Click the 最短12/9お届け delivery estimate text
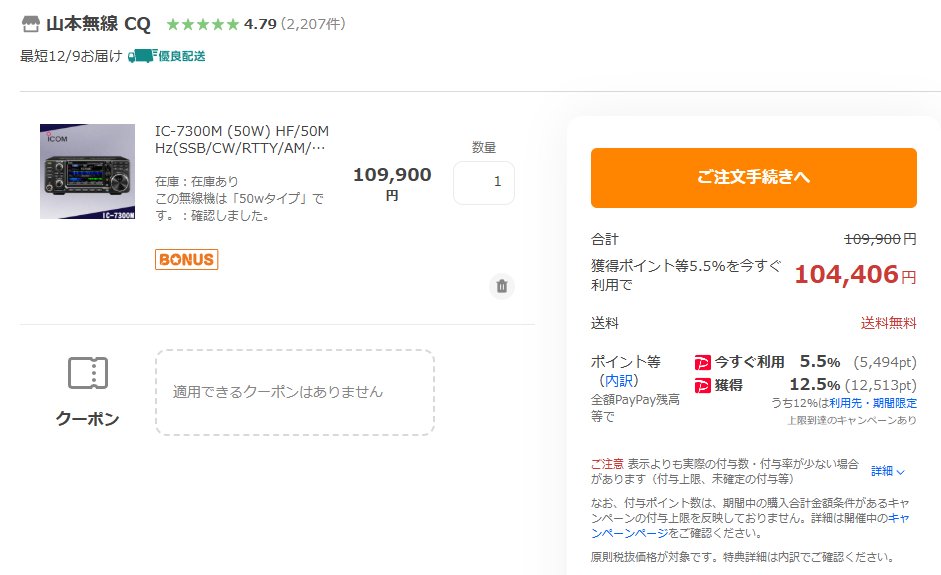 [71, 56]
